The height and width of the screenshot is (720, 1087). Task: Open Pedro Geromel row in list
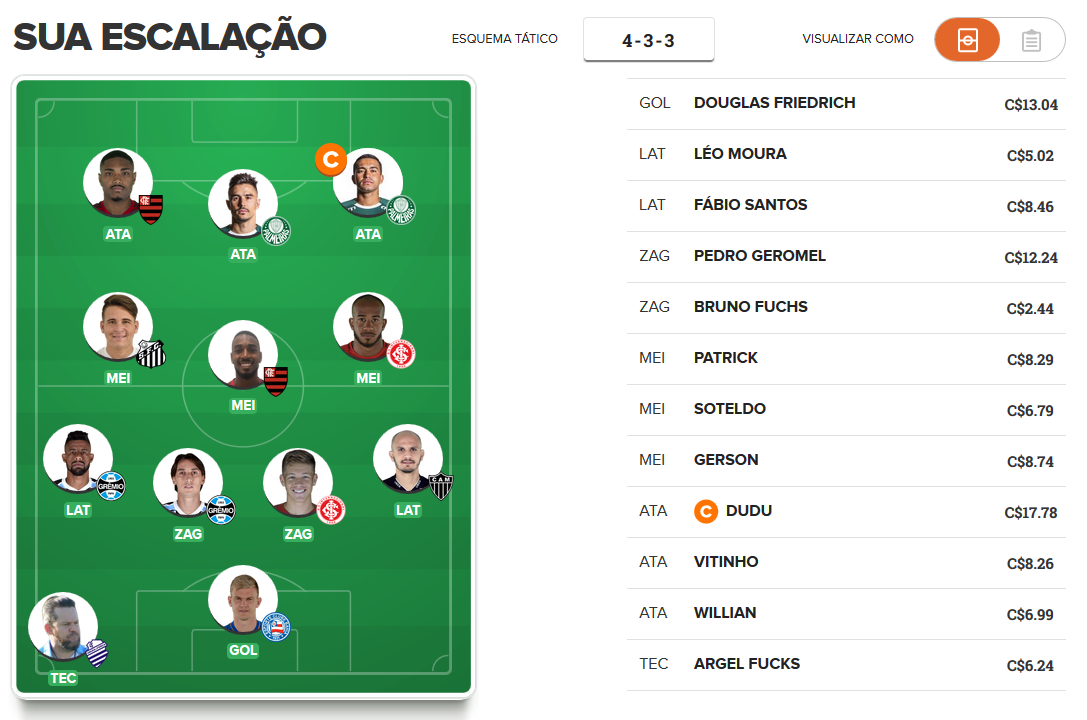[x=846, y=257]
